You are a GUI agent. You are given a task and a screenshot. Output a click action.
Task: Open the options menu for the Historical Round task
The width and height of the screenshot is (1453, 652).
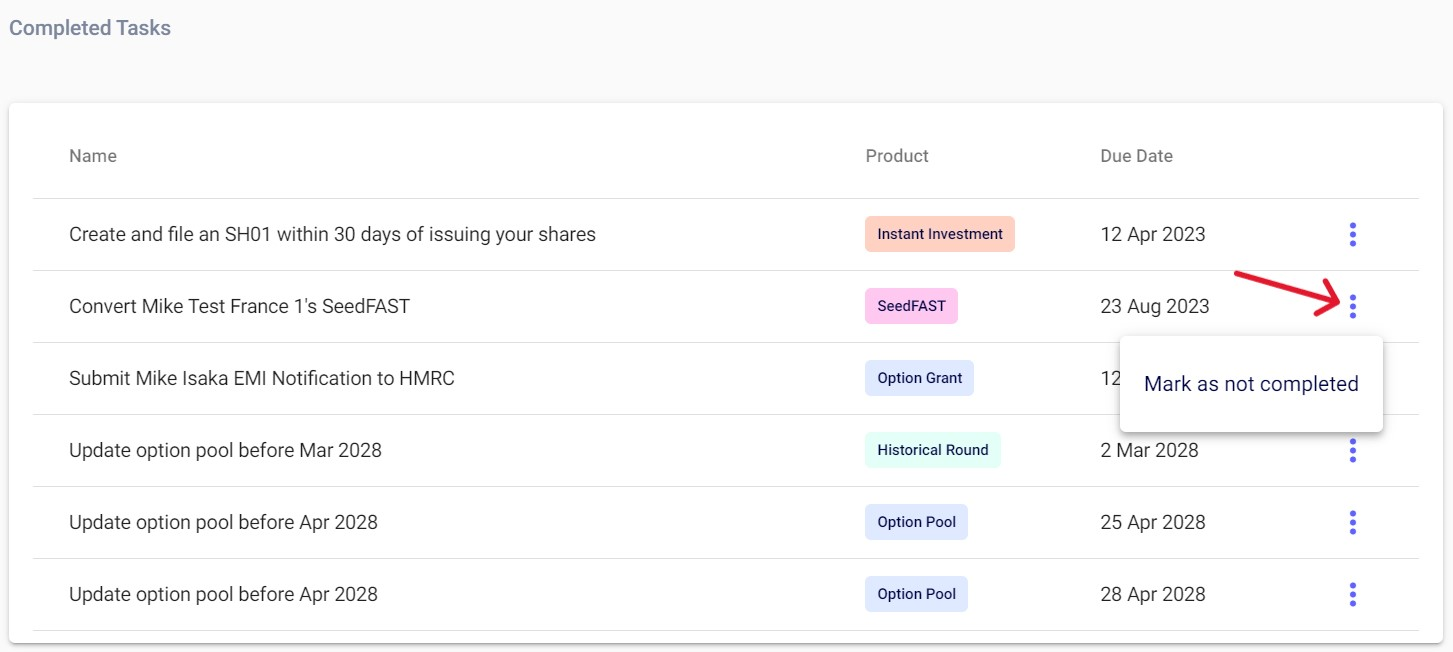(1352, 450)
